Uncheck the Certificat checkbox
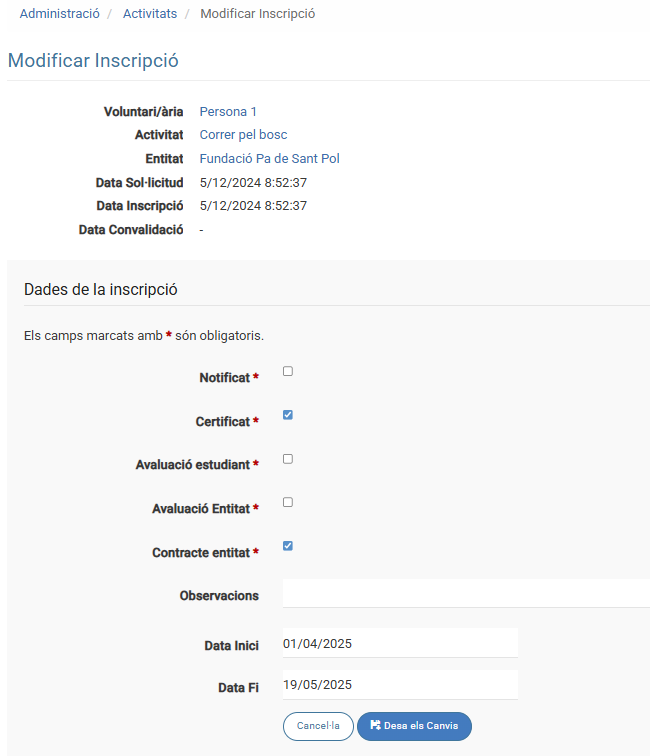 (288, 415)
